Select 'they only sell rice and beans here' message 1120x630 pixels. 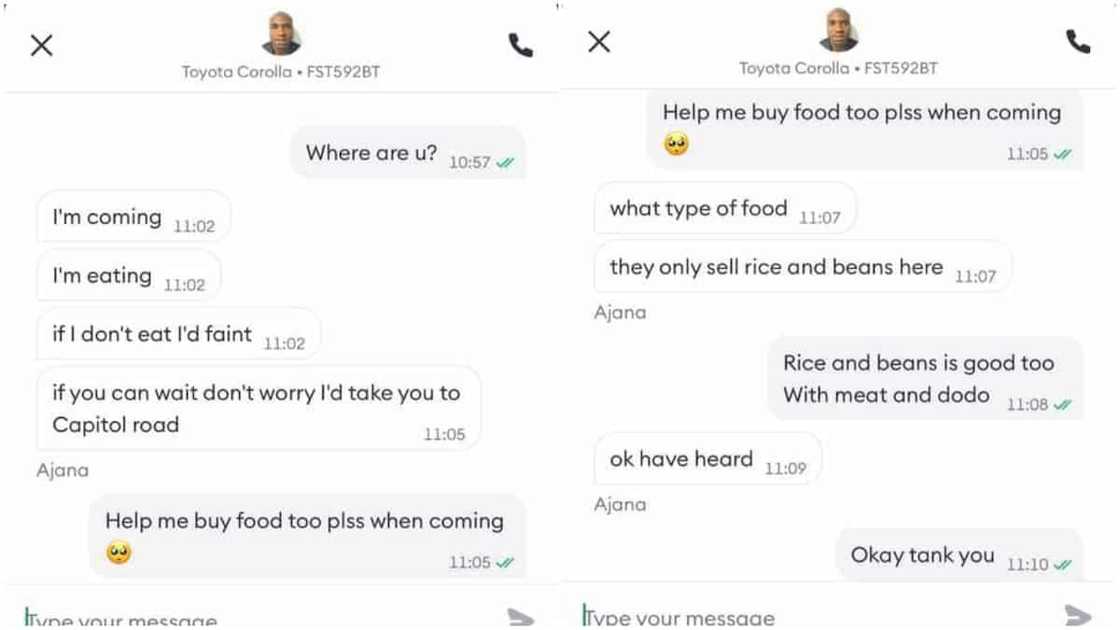[x=803, y=266]
